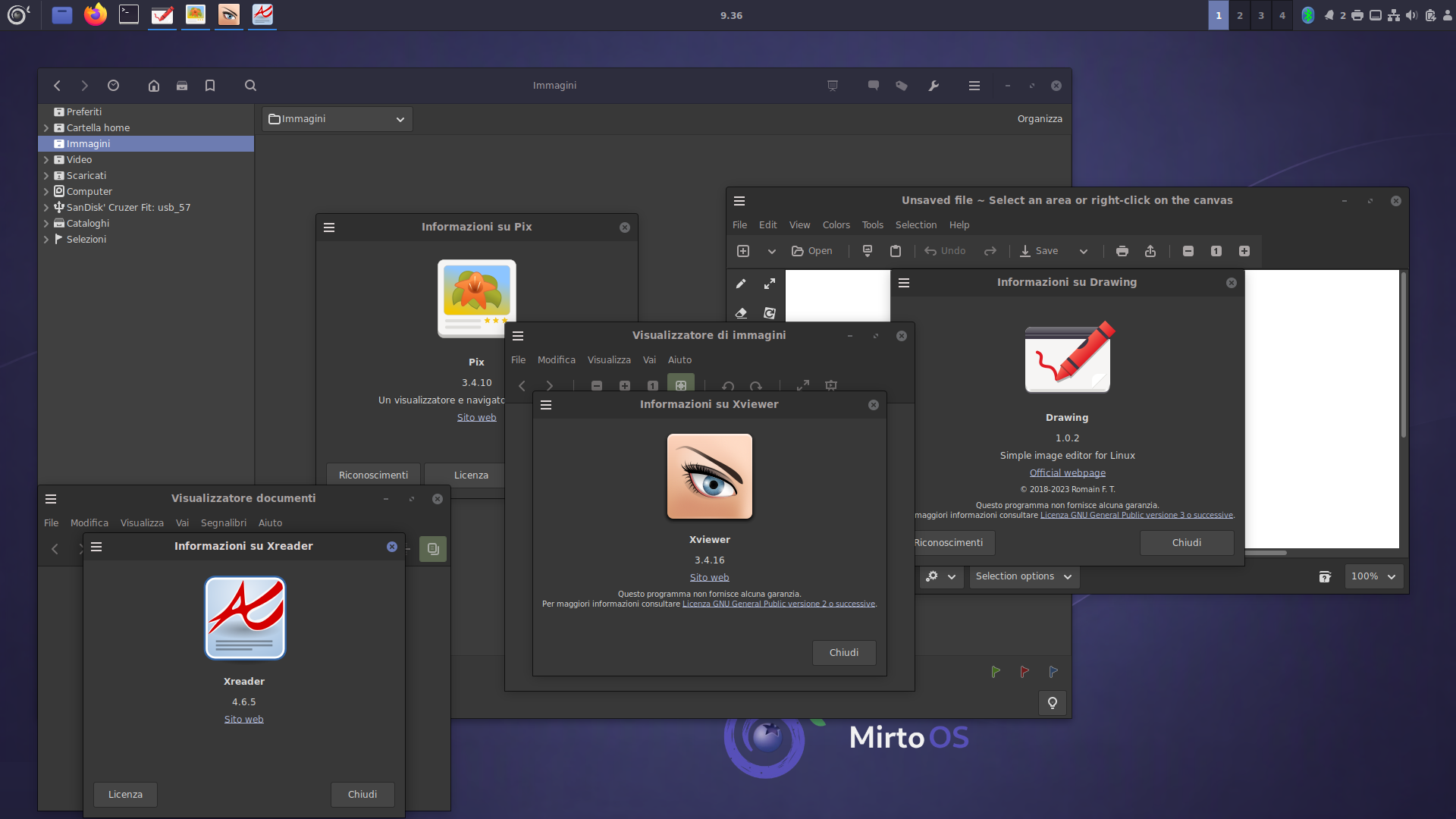1456x819 pixels.
Task: Click Chiudi in Informazioni su Xviewer
Action: pos(844,653)
